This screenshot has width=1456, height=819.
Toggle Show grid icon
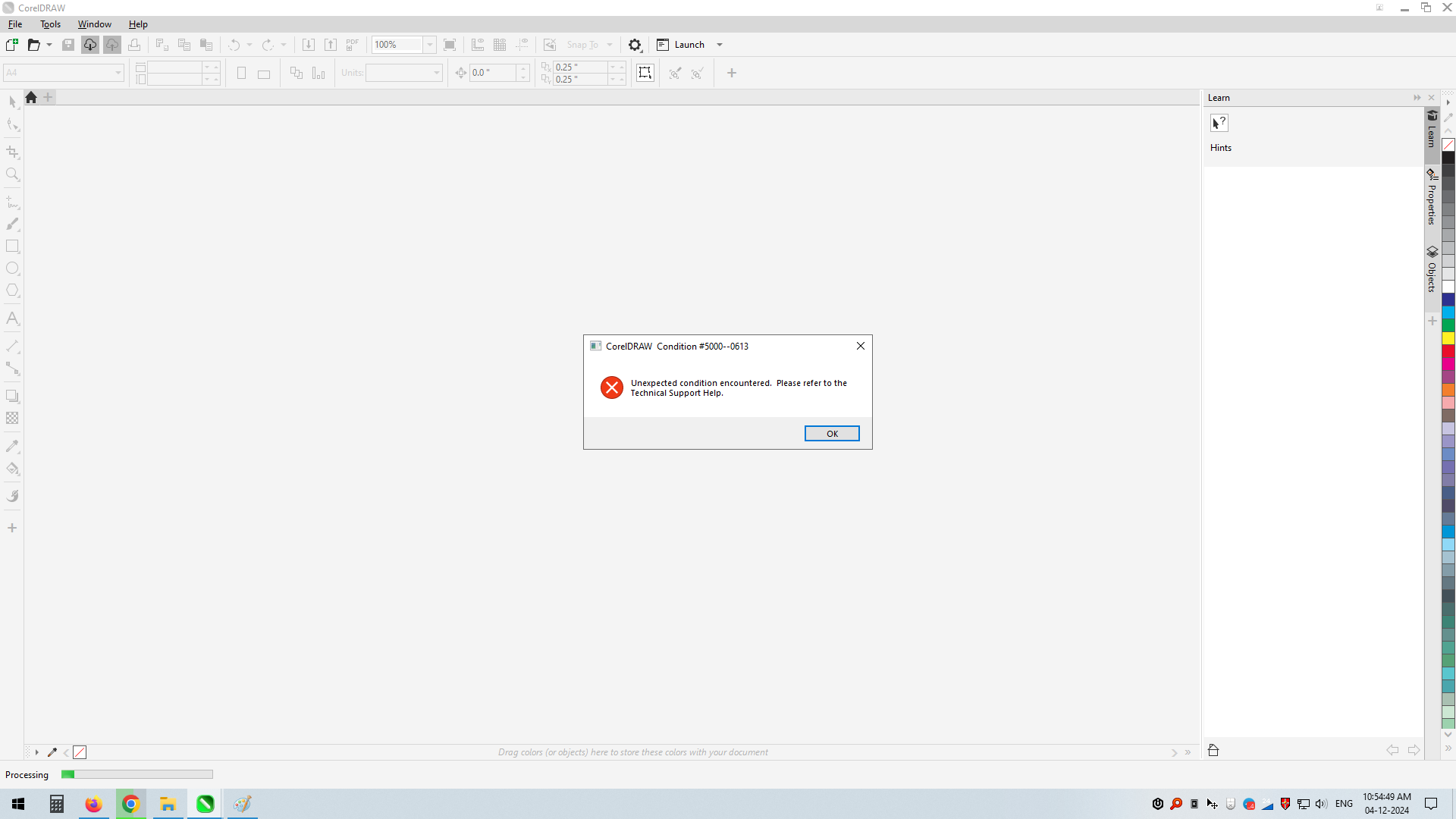[500, 45]
